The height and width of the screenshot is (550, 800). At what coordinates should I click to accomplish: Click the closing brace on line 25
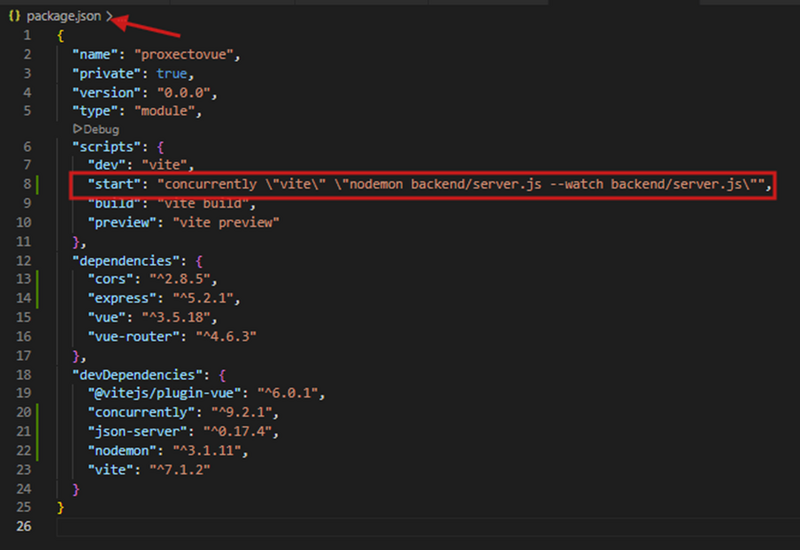tap(61, 508)
